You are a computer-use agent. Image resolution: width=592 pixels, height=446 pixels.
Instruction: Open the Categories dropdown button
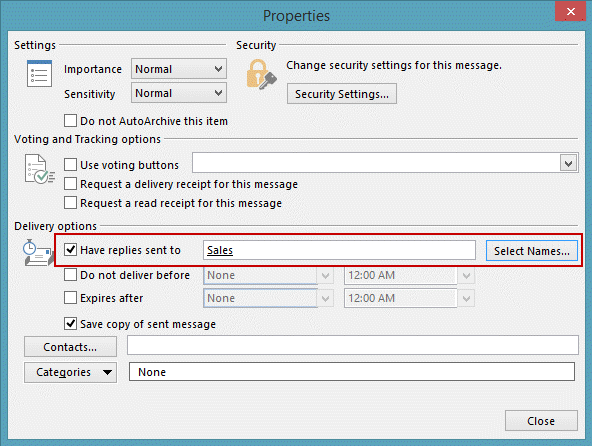pyautogui.click(x=70, y=372)
